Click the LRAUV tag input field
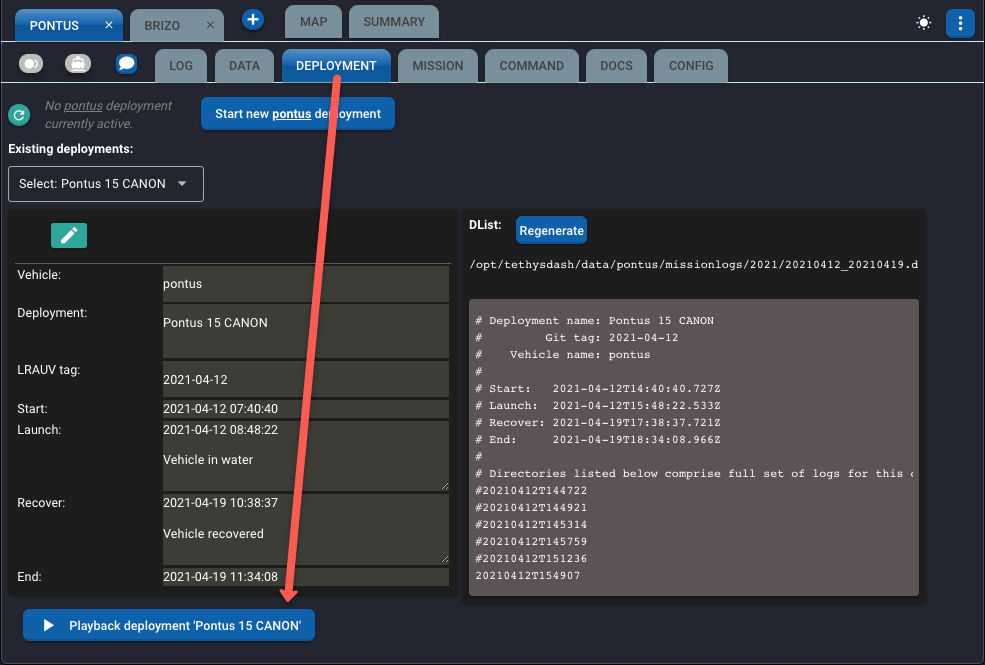This screenshot has height=665, width=985. pos(305,380)
